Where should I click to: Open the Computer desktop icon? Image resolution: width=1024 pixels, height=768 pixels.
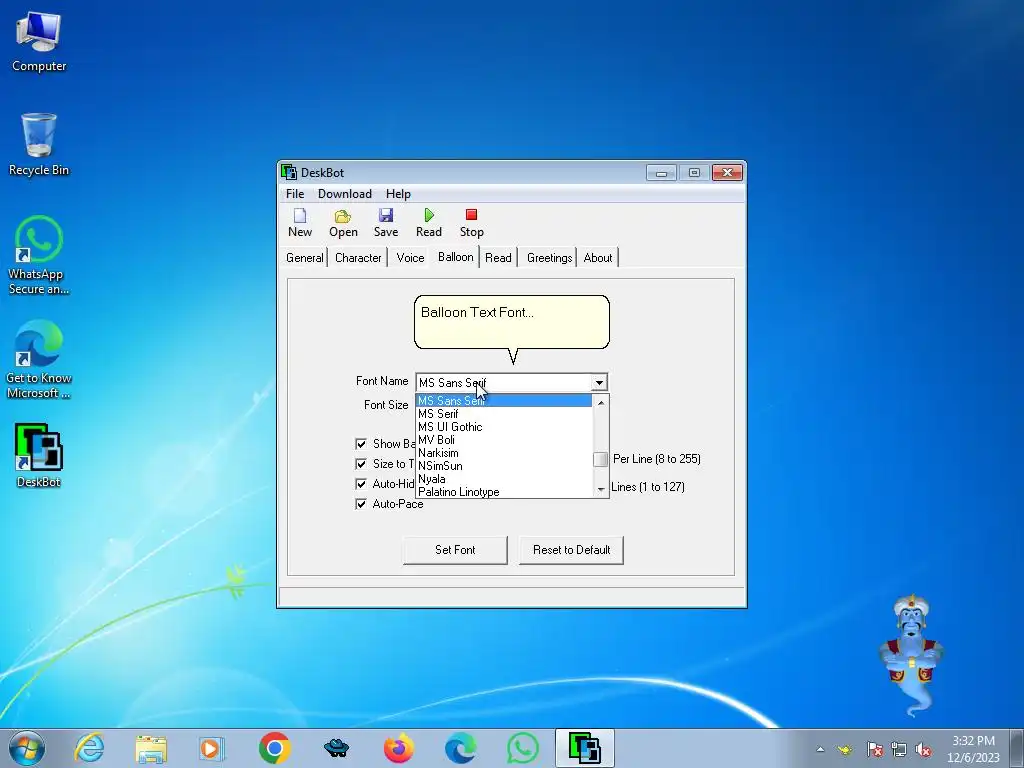(39, 42)
